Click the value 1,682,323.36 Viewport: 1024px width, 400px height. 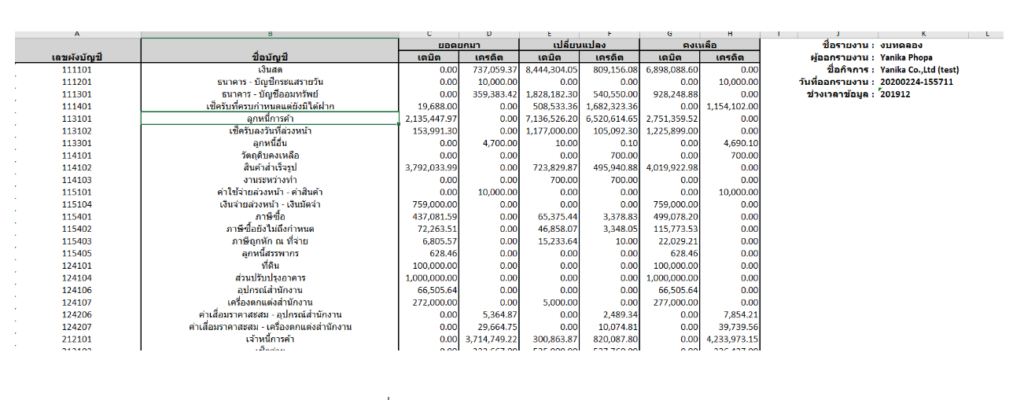pos(611,106)
